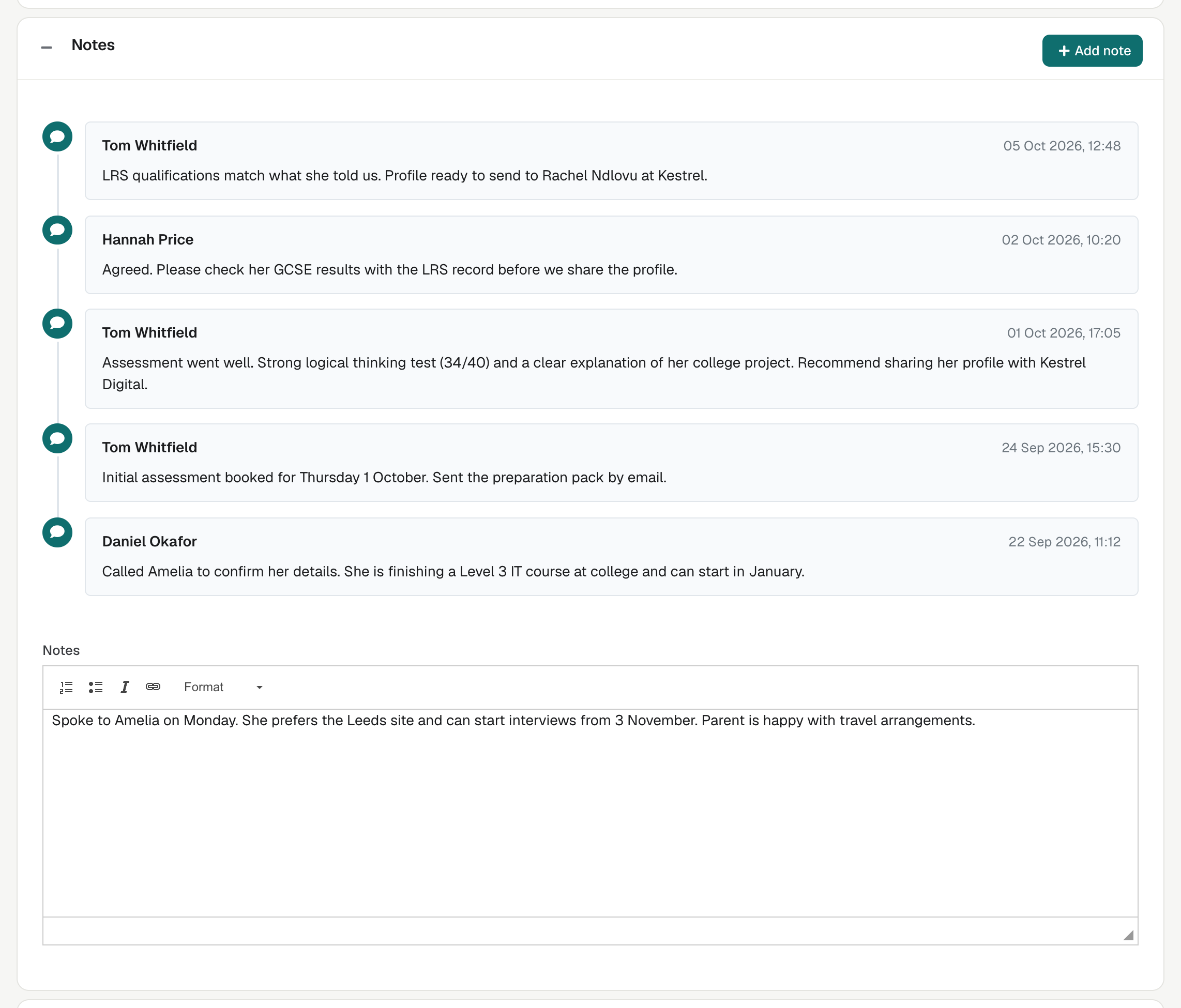
Task: Select the timestamp 22 Sep 2026, 11:12
Action: 1065,542
